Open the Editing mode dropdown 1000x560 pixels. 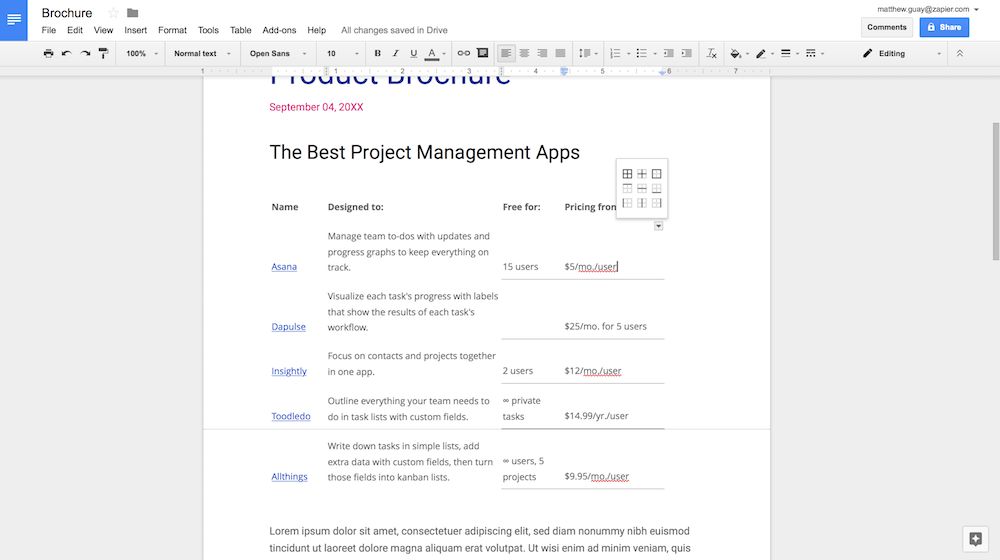pos(902,54)
